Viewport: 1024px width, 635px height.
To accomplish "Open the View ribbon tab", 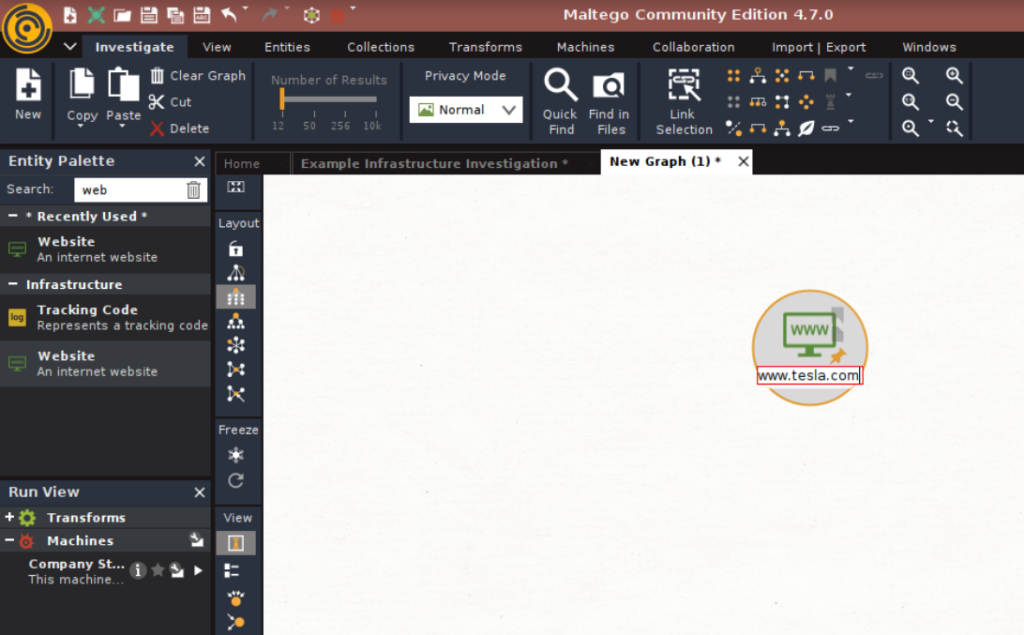I will coord(217,47).
